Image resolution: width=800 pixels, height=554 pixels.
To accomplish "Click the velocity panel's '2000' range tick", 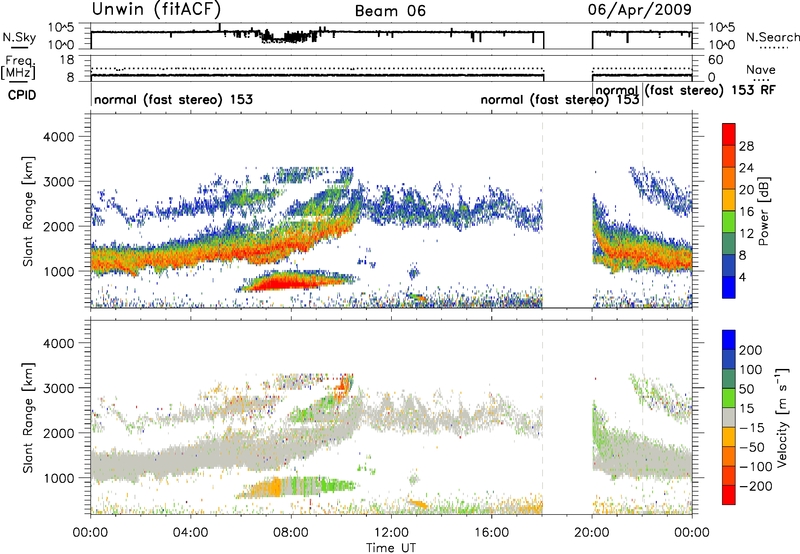I will (58, 433).
